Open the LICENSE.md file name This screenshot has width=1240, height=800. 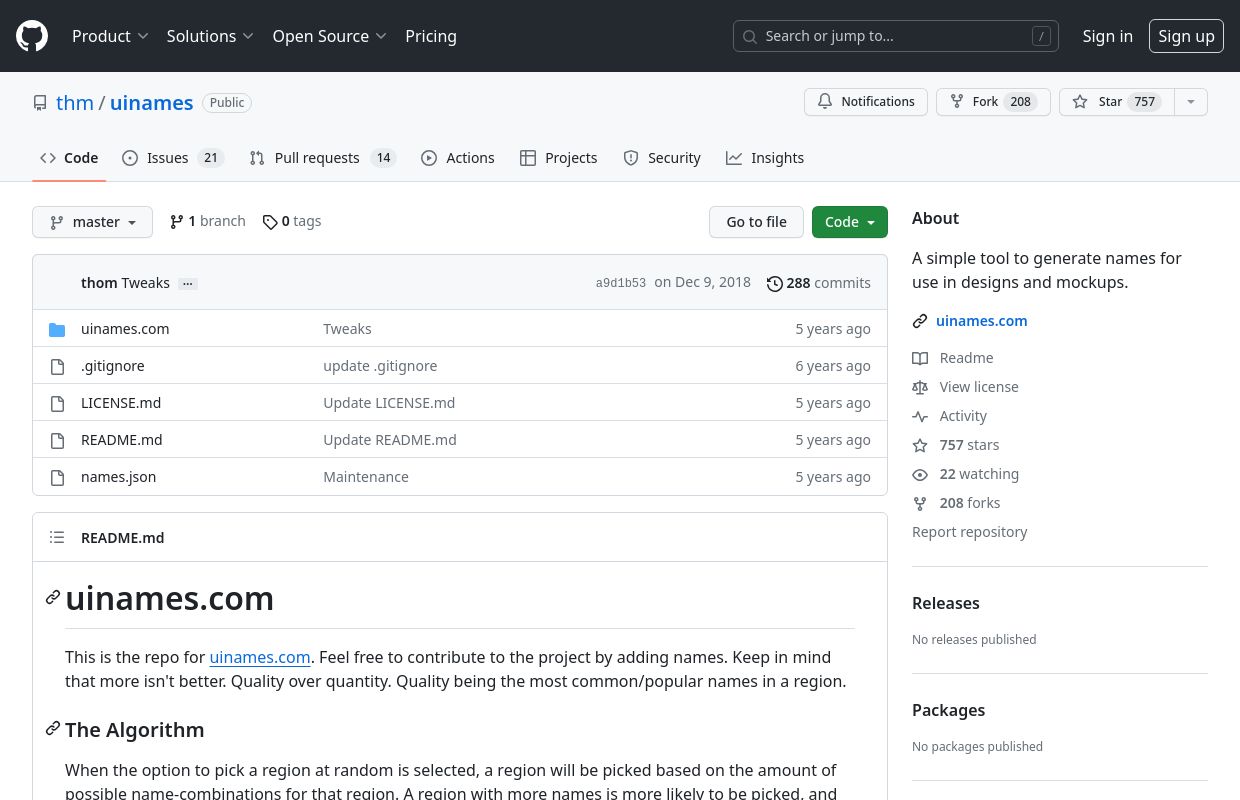[121, 403]
